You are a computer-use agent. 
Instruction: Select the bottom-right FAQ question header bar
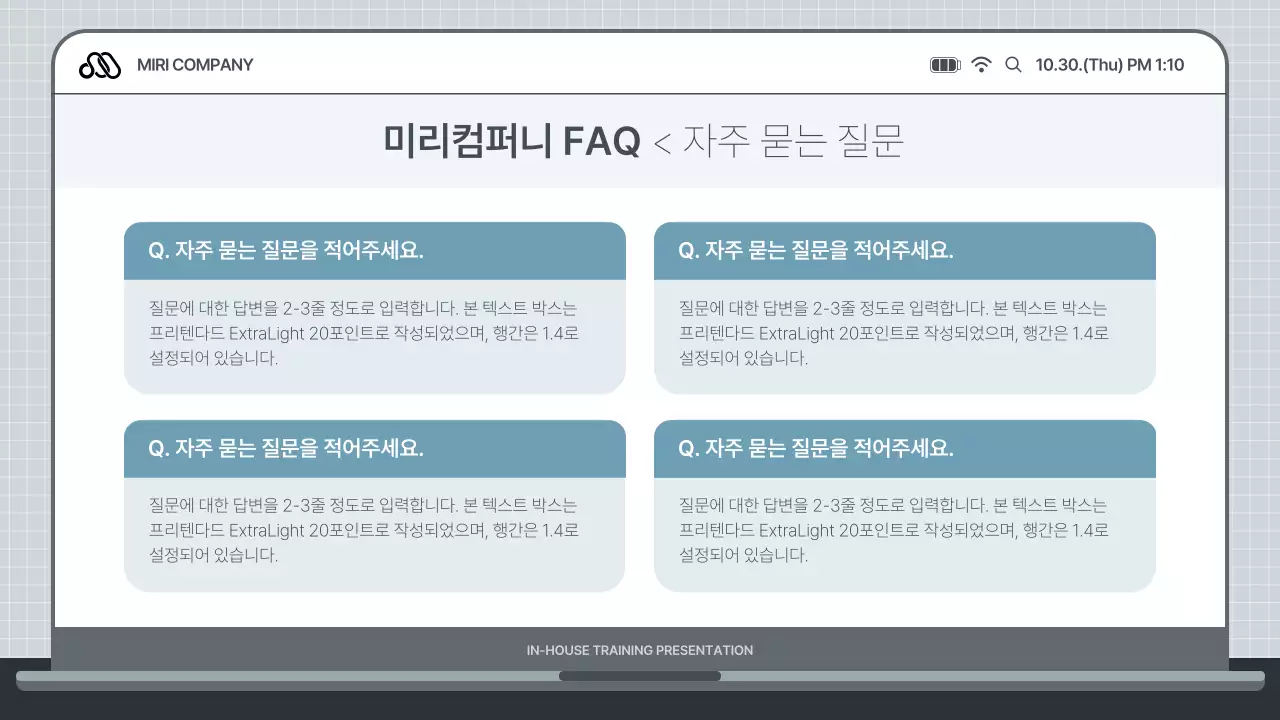click(905, 448)
